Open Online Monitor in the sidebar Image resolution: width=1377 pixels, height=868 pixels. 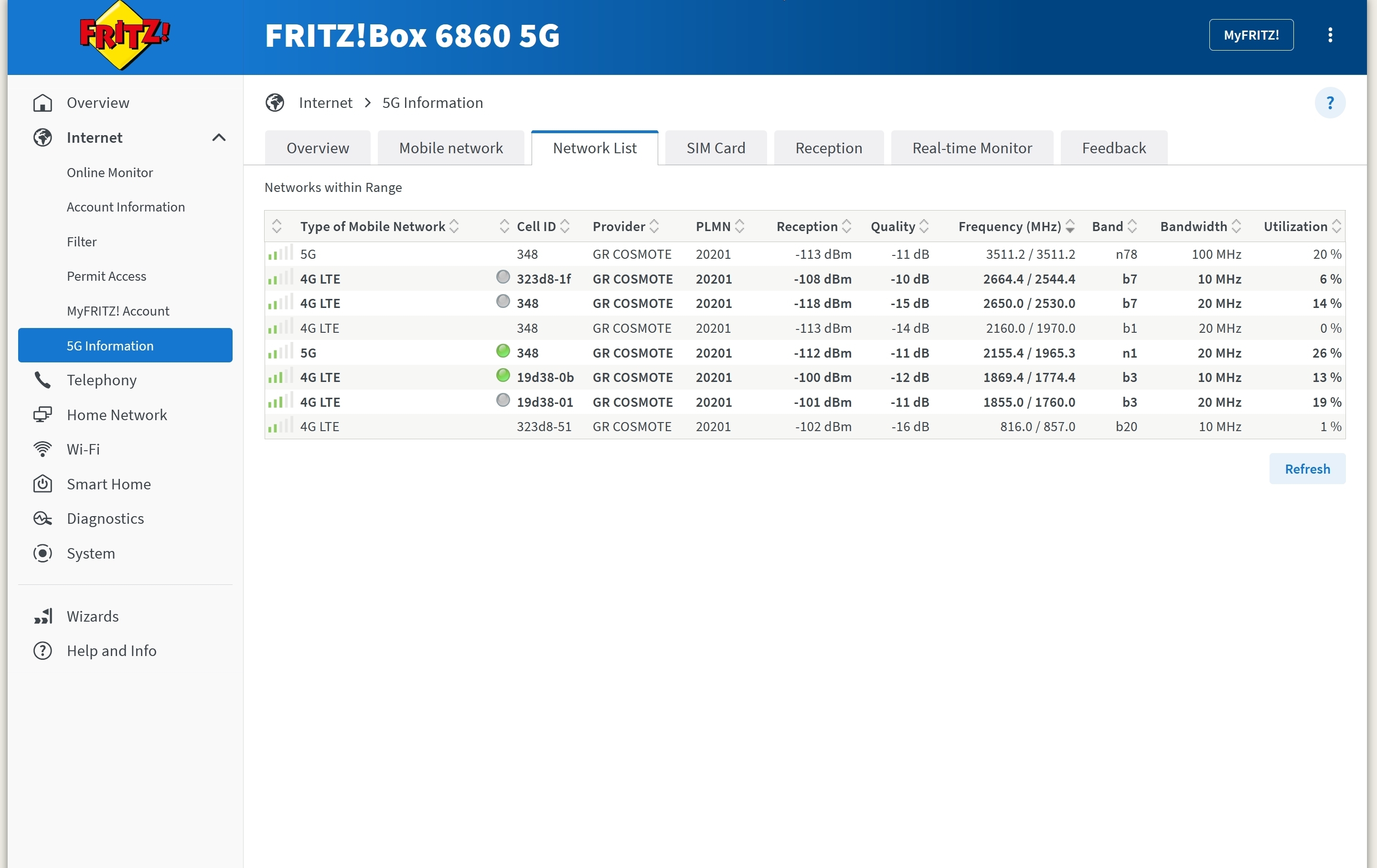point(110,172)
